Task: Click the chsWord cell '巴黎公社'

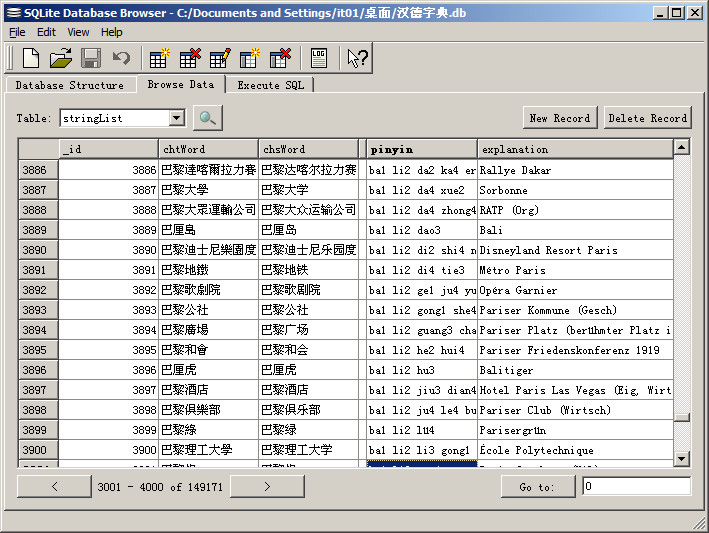Action: (x=308, y=310)
